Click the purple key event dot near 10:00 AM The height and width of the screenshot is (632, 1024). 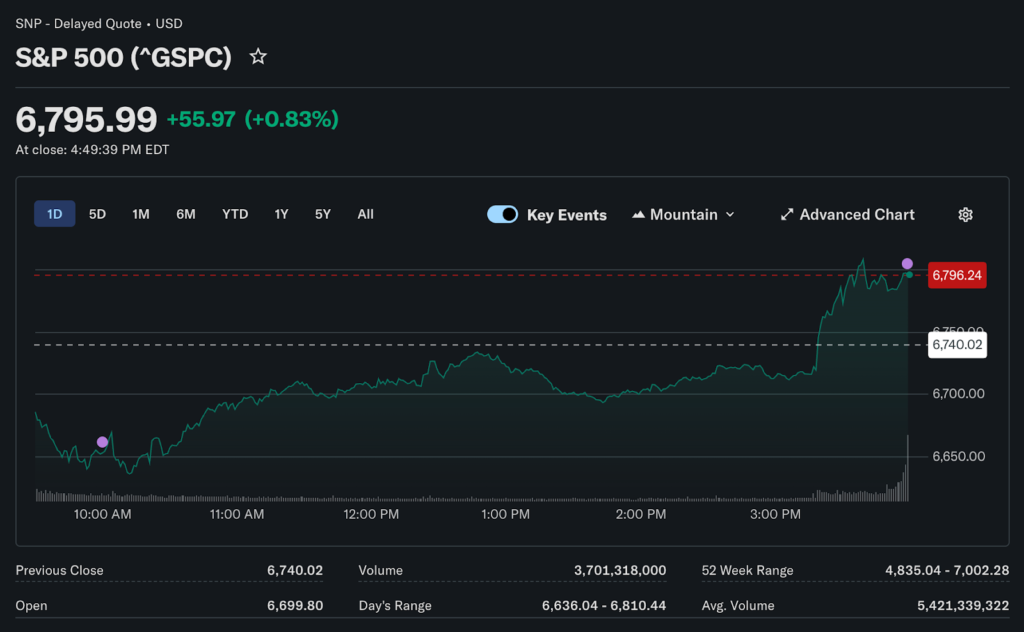coord(102,442)
